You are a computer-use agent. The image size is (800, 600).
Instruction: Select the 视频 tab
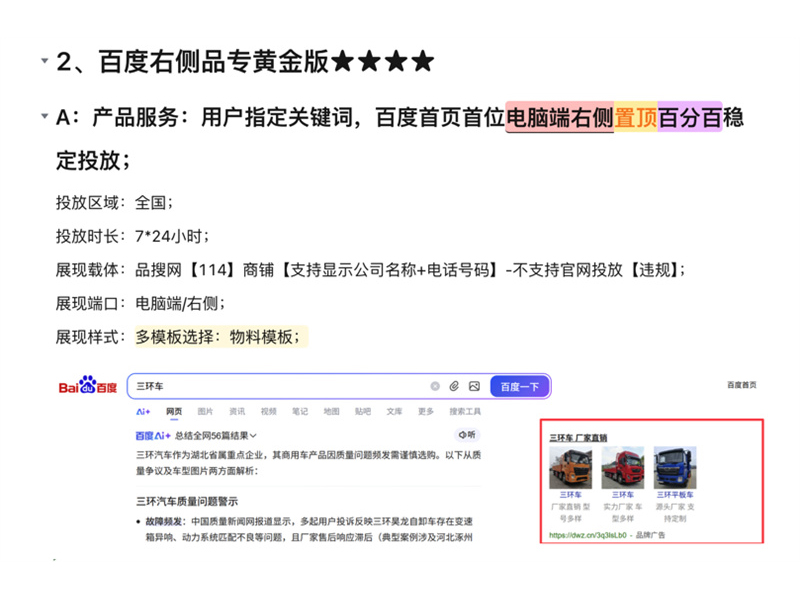click(x=268, y=411)
